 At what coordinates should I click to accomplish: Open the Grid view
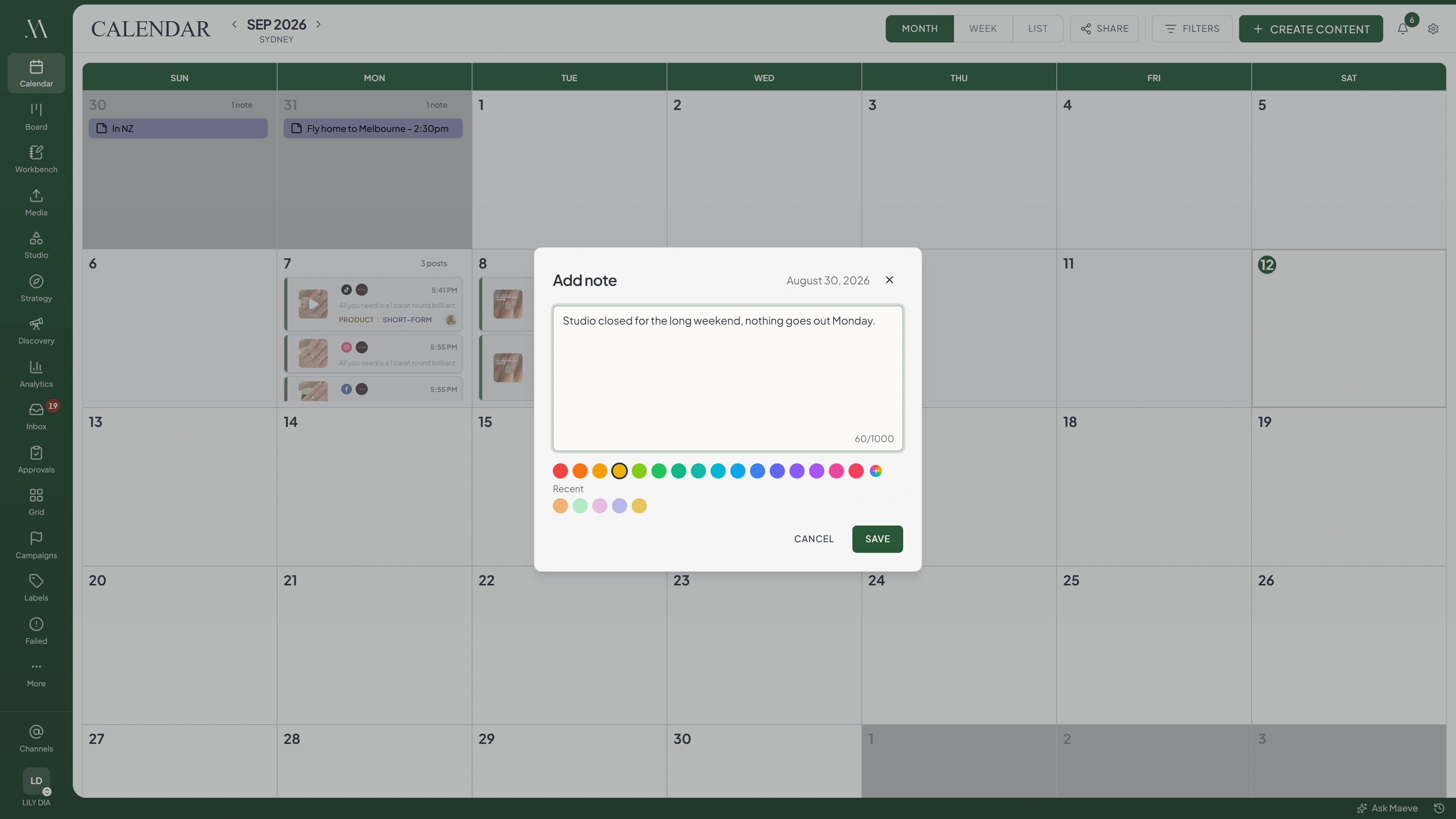[x=36, y=502]
